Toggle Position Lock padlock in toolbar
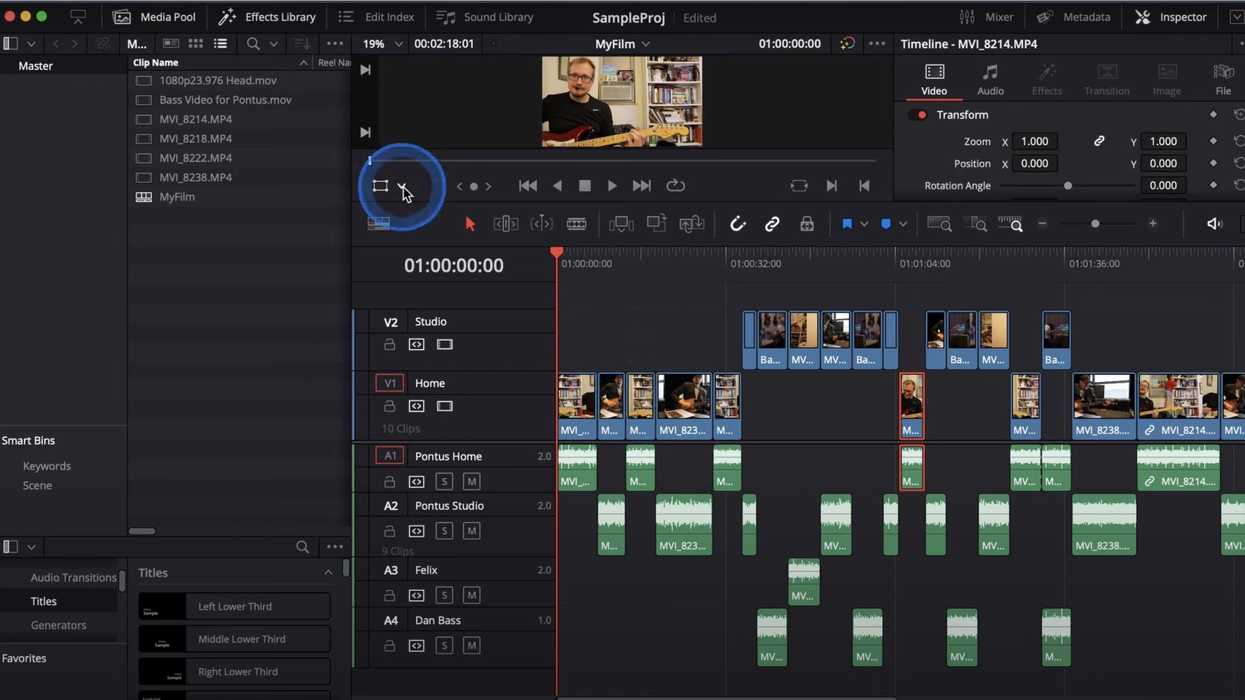 807,224
